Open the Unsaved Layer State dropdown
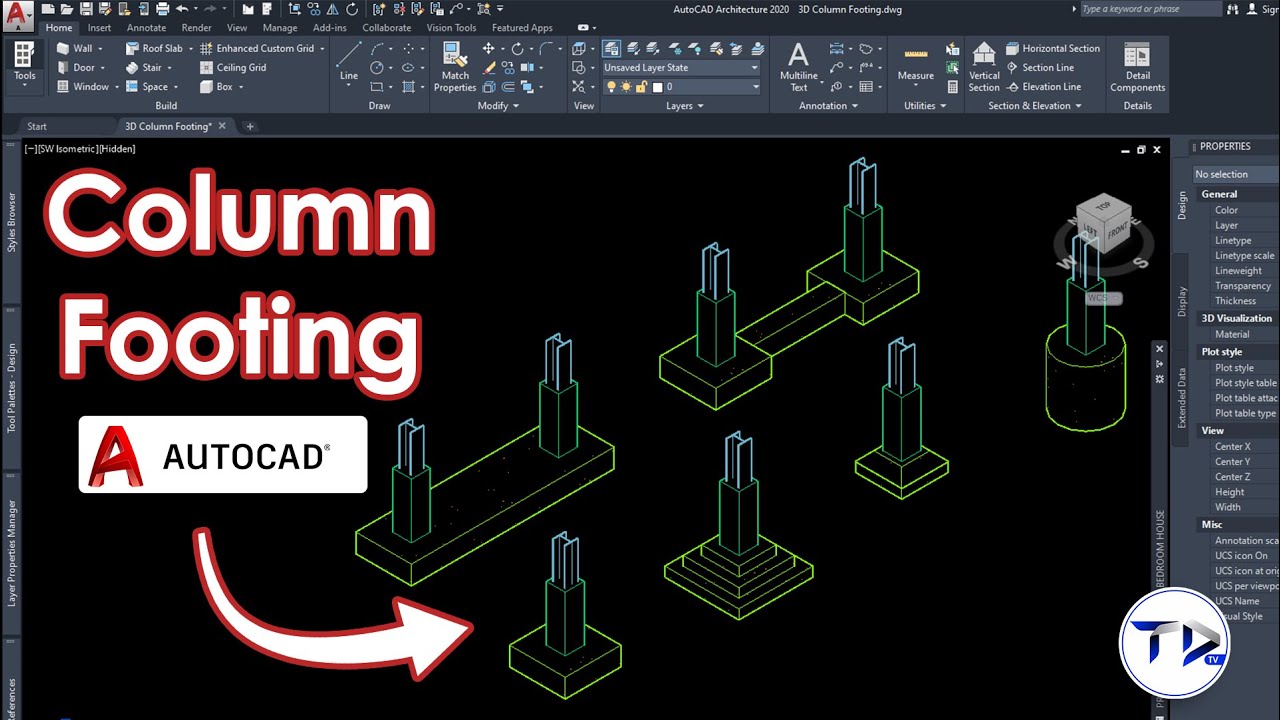The height and width of the screenshot is (720, 1280). [681, 67]
